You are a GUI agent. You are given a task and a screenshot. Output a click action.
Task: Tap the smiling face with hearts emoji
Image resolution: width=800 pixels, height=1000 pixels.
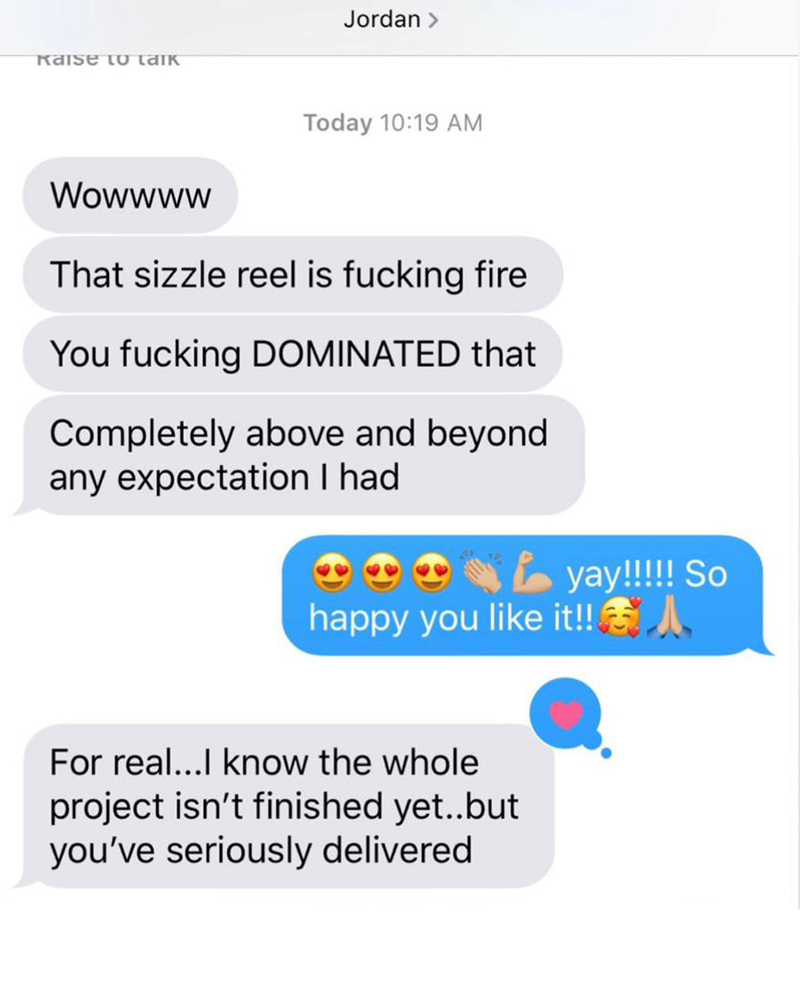point(618,617)
